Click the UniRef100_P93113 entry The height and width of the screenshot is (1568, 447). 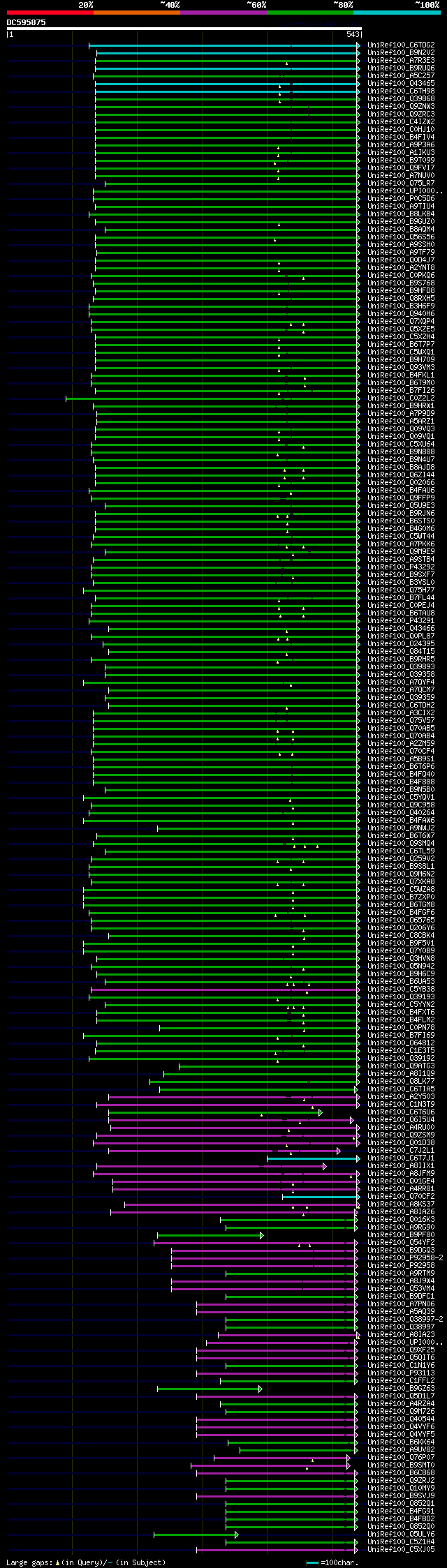click(x=401, y=1373)
